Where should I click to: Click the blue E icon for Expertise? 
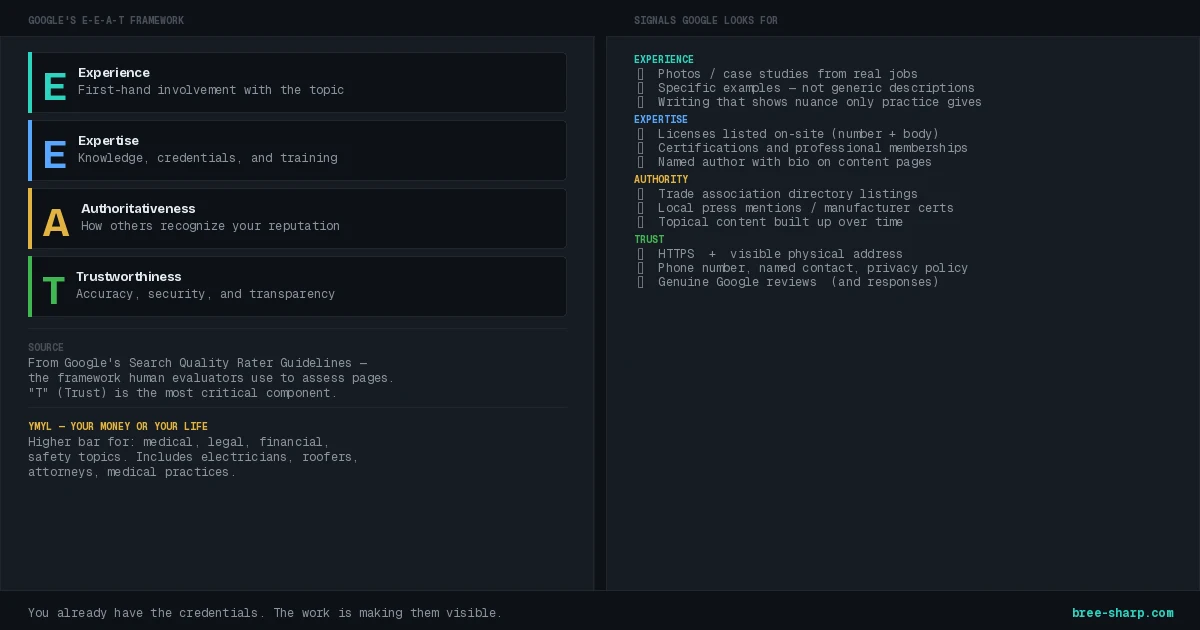[54, 155]
